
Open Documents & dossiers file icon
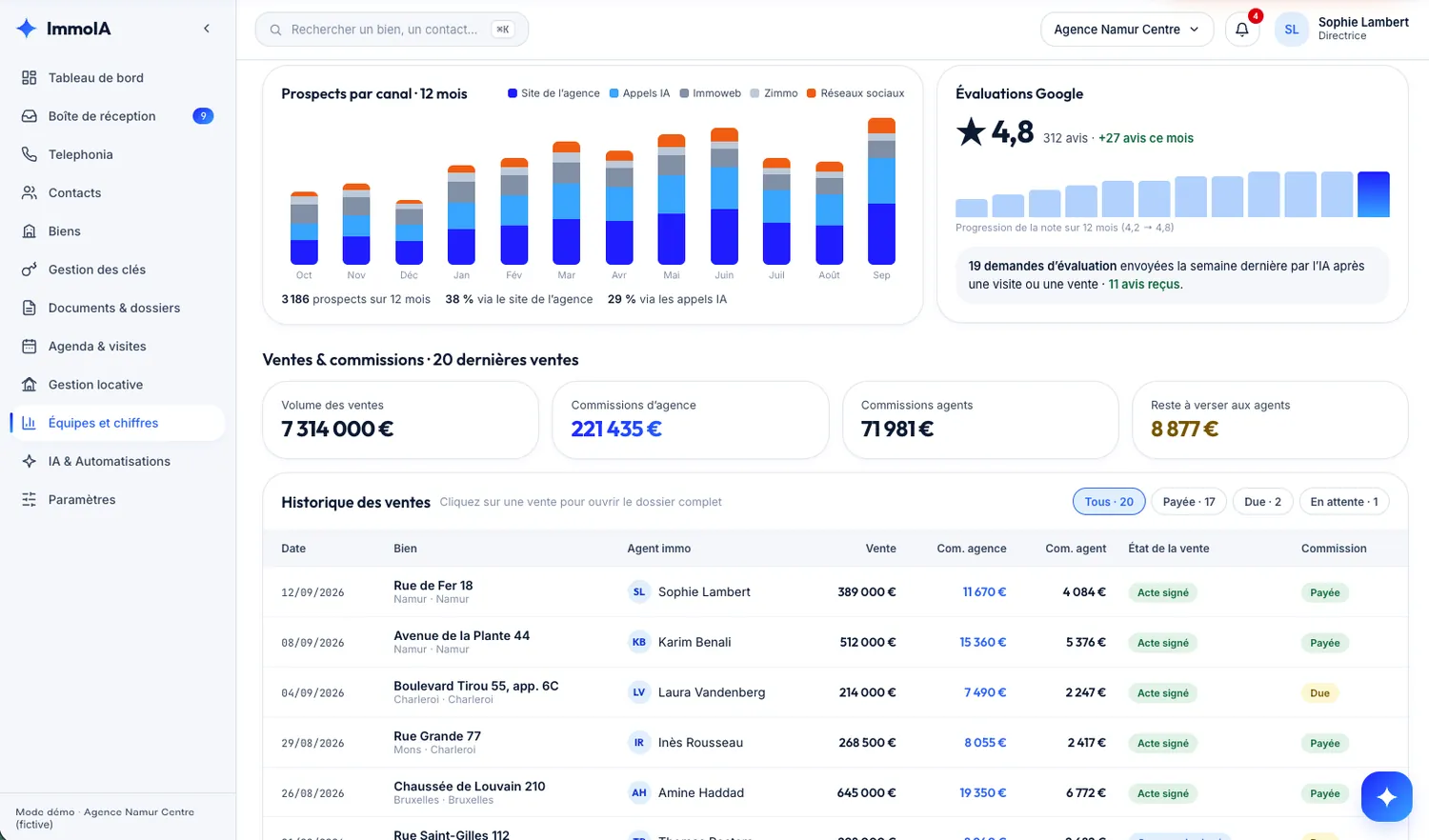click(x=30, y=308)
